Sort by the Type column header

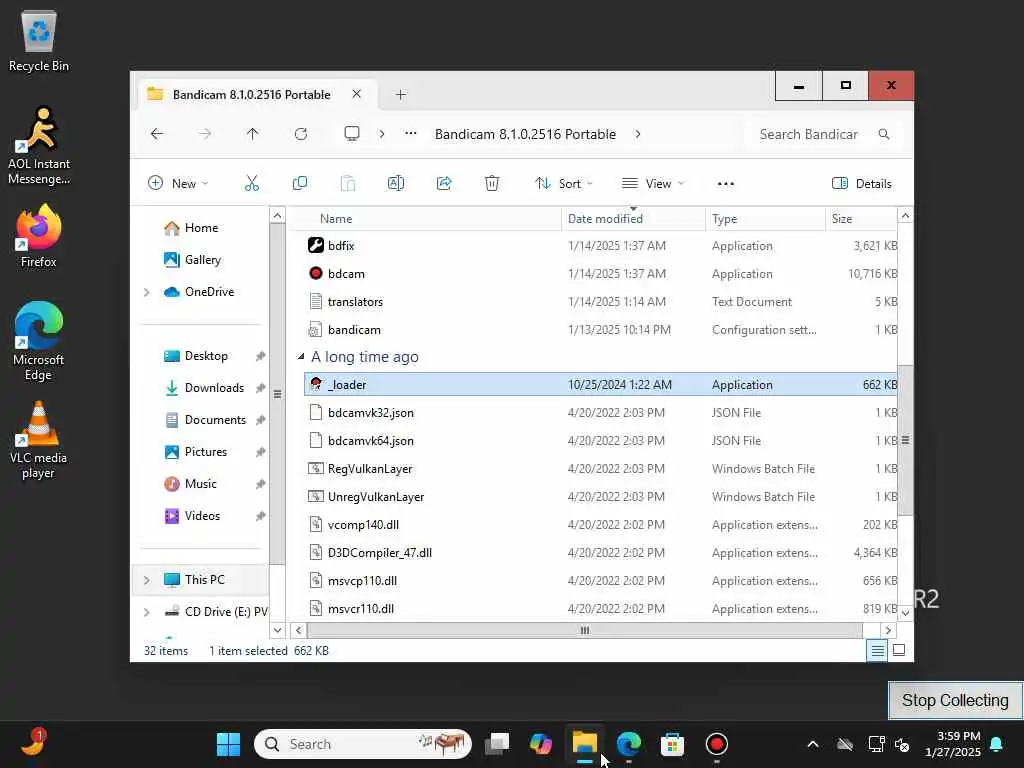pos(765,219)
